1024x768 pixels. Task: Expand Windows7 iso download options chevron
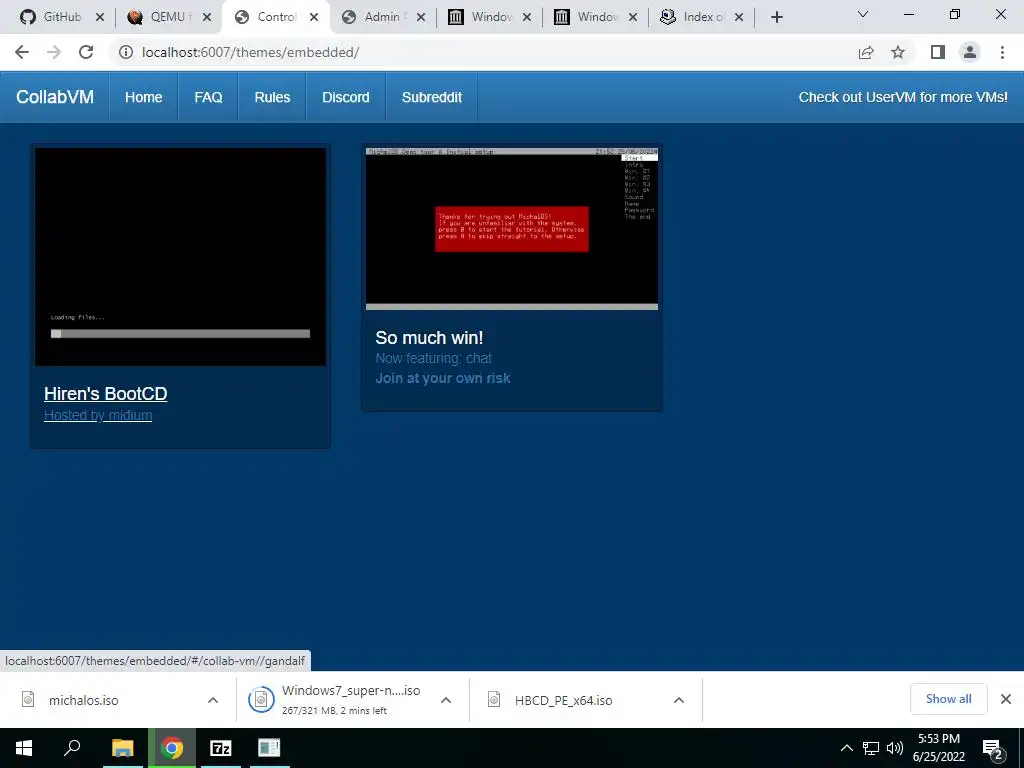(446, 700)
